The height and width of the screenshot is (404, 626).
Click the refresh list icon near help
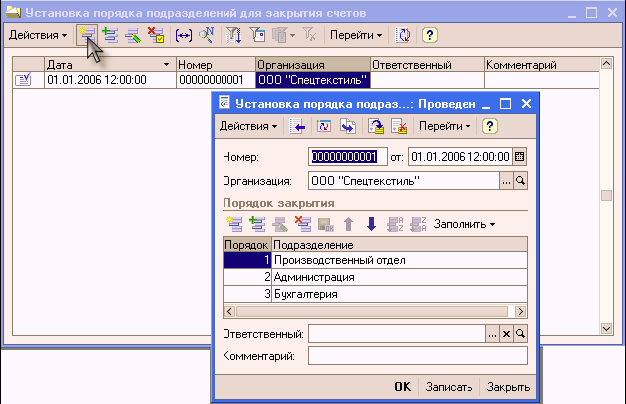coord(402,35)
